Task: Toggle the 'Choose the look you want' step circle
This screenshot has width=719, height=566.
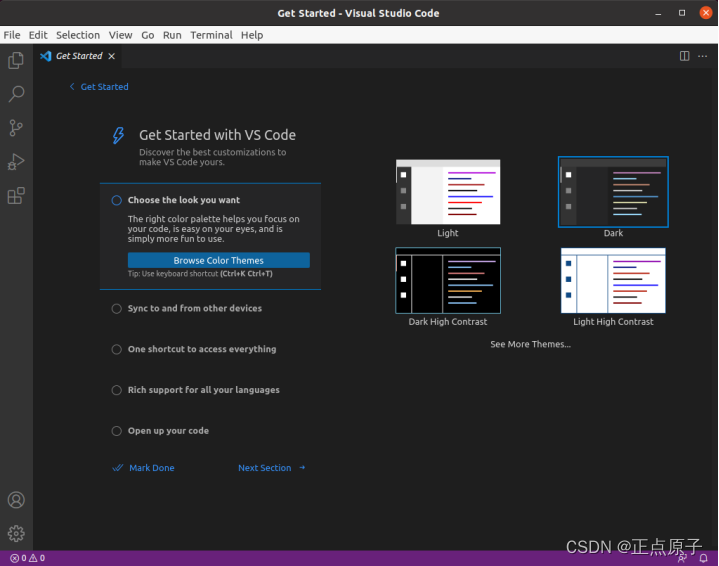Action: 116,200
